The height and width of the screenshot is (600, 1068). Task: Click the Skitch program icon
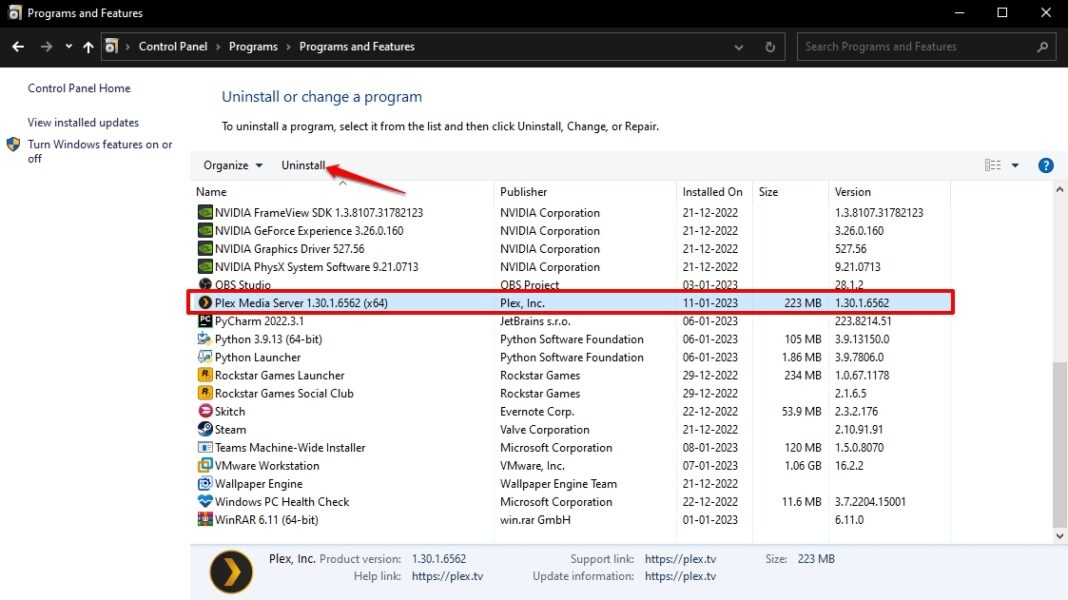coord(206,411)
